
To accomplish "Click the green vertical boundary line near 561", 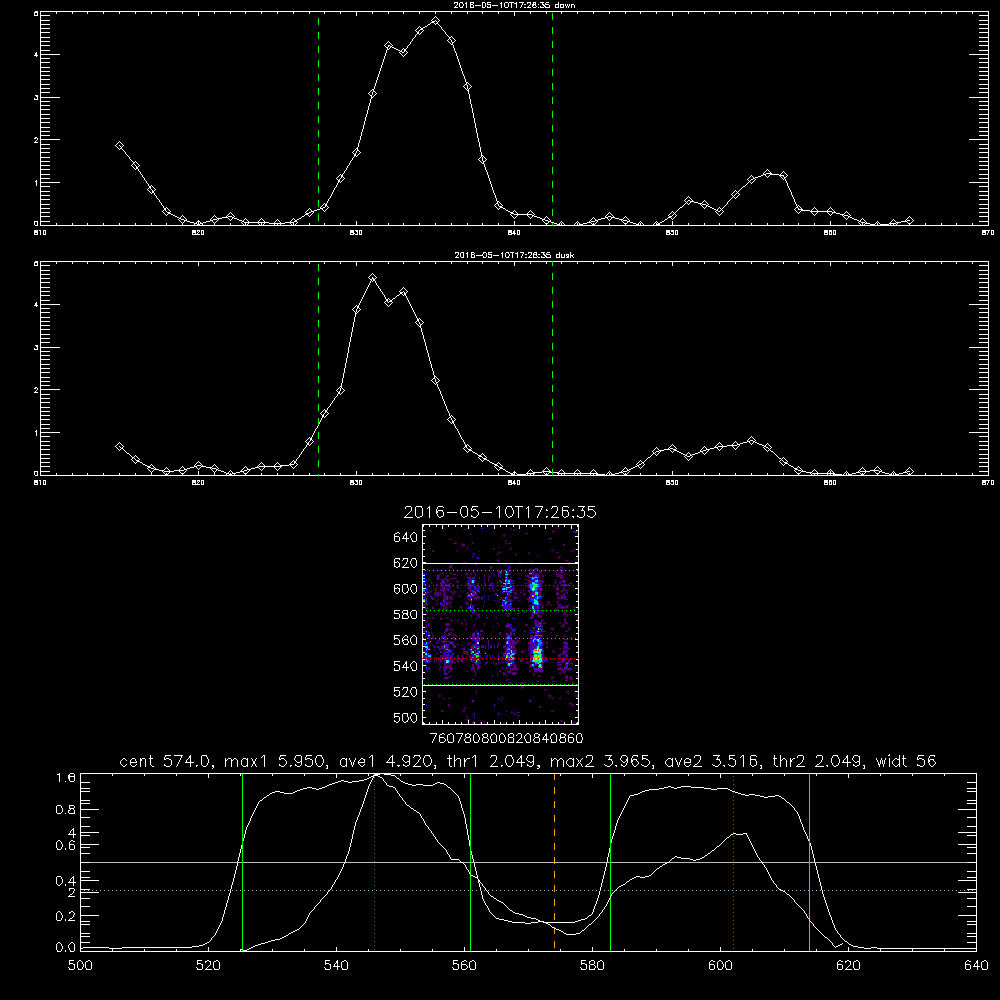I will coord(471,862).
